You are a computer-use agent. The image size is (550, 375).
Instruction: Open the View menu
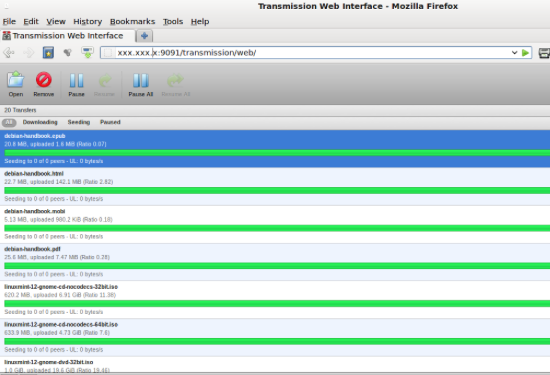[56, 21]
